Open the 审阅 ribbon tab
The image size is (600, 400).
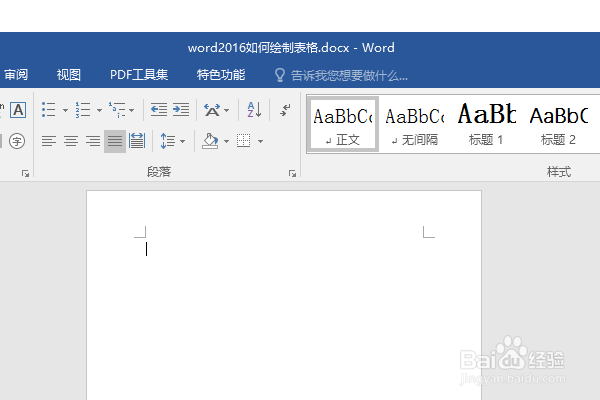coord(16,74)
